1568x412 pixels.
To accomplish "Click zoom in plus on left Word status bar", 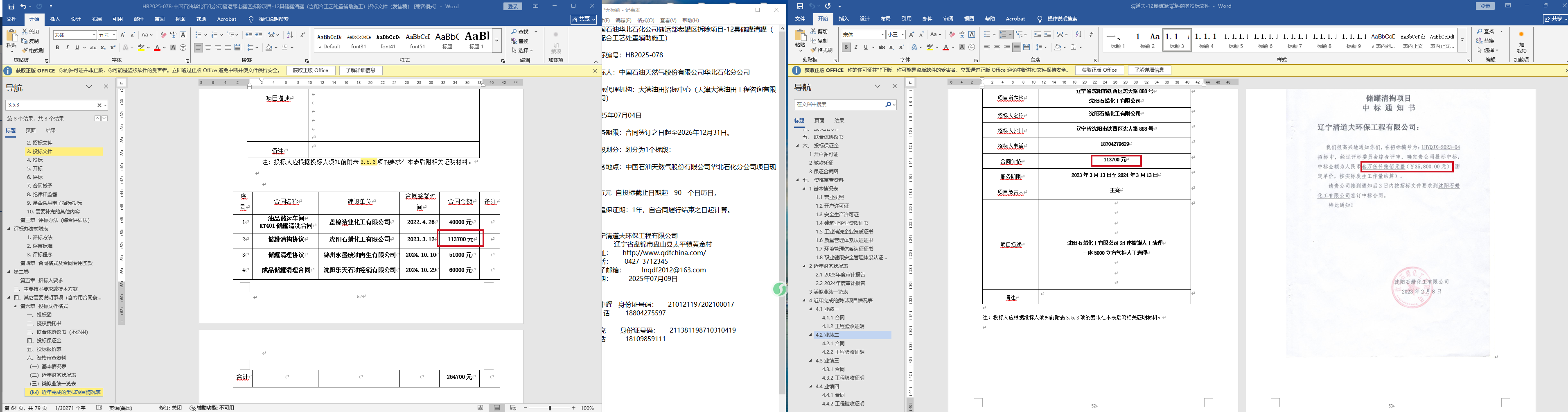I will 573,408.
